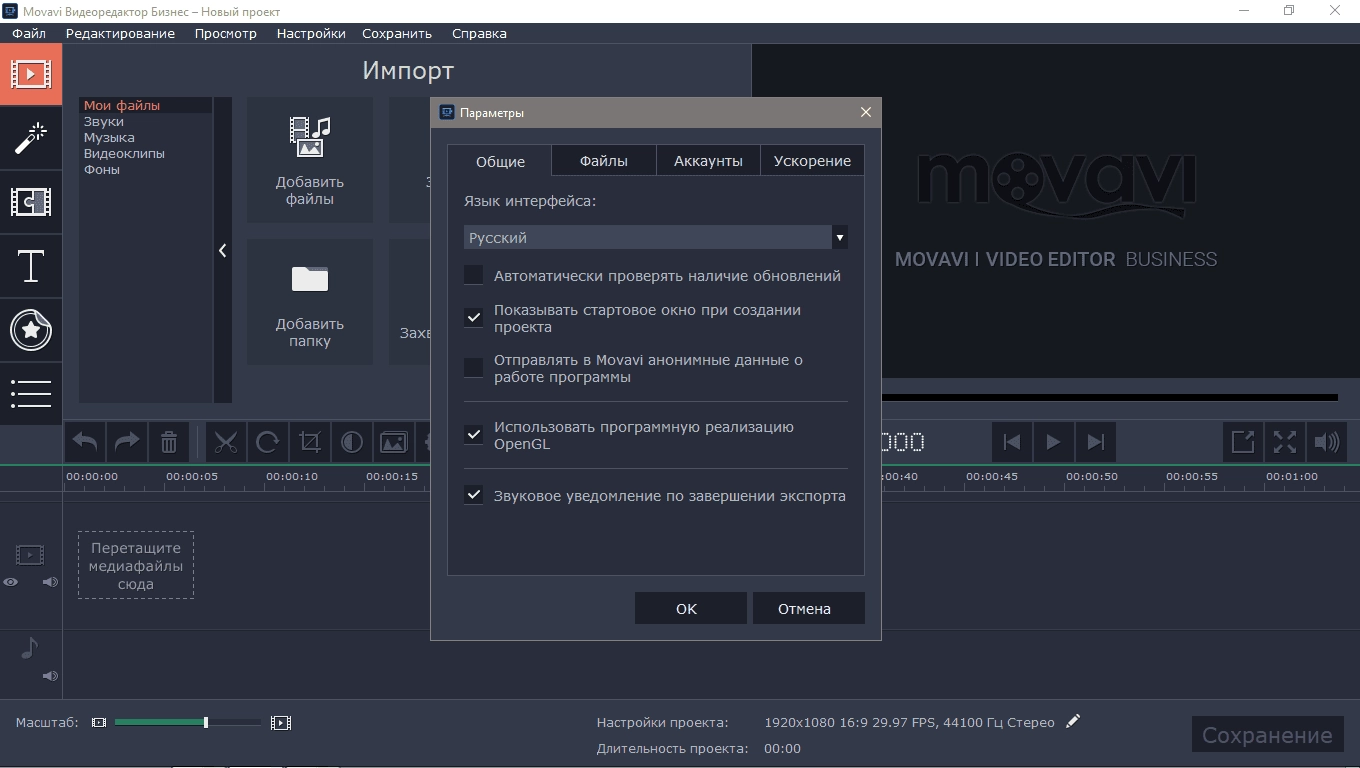Play the preview video
This screenshot has width=1360, height=768.
tap(1053, 442)
